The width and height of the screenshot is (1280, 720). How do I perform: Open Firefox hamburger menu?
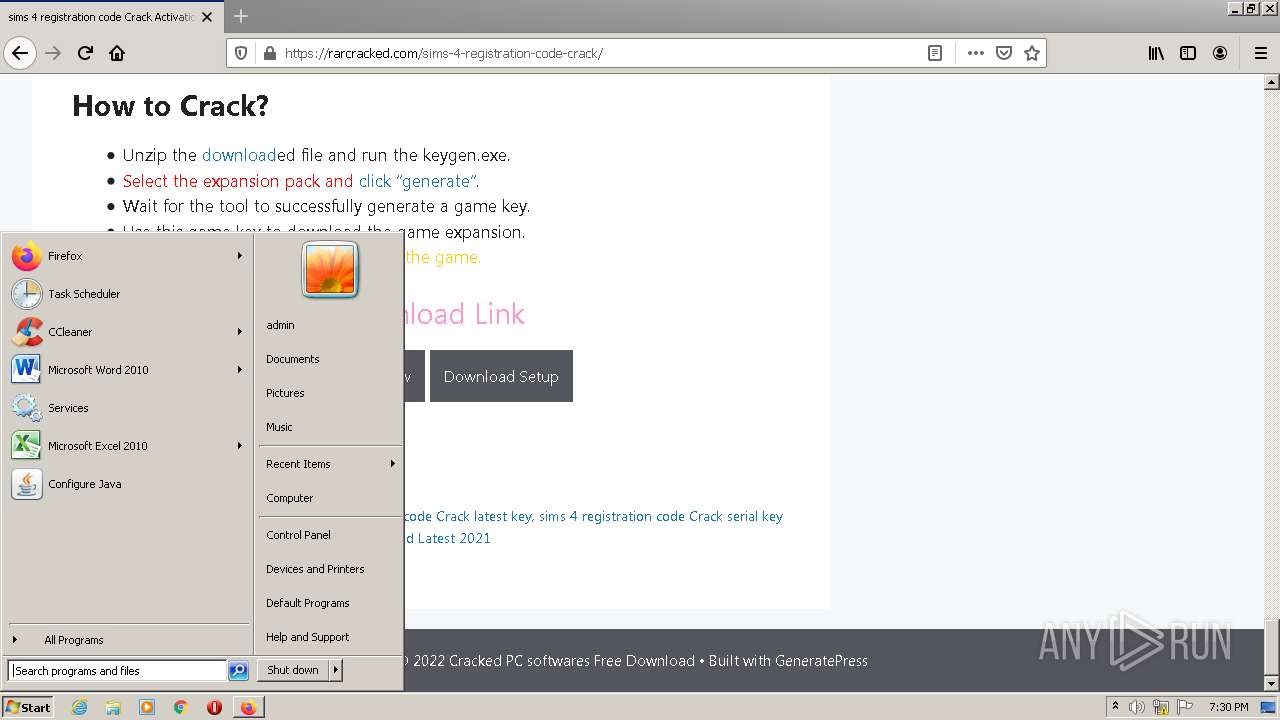tap(1260, 53)
